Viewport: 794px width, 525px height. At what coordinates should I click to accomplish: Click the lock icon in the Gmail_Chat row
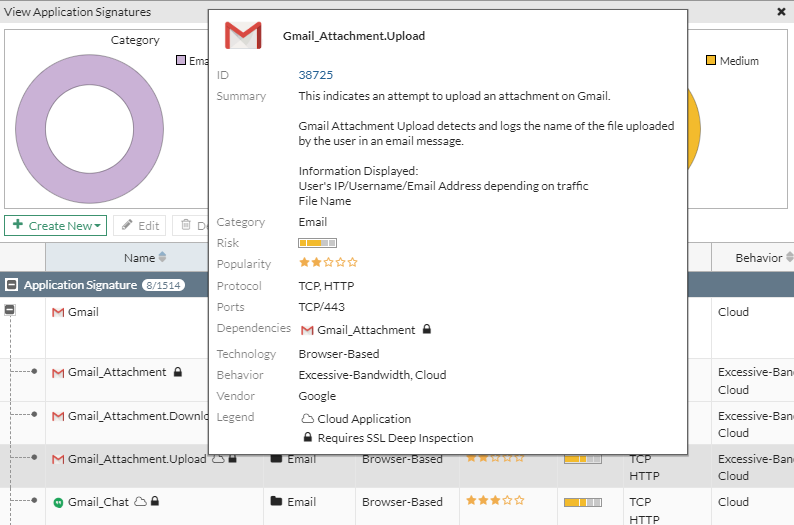coord(155,501)
